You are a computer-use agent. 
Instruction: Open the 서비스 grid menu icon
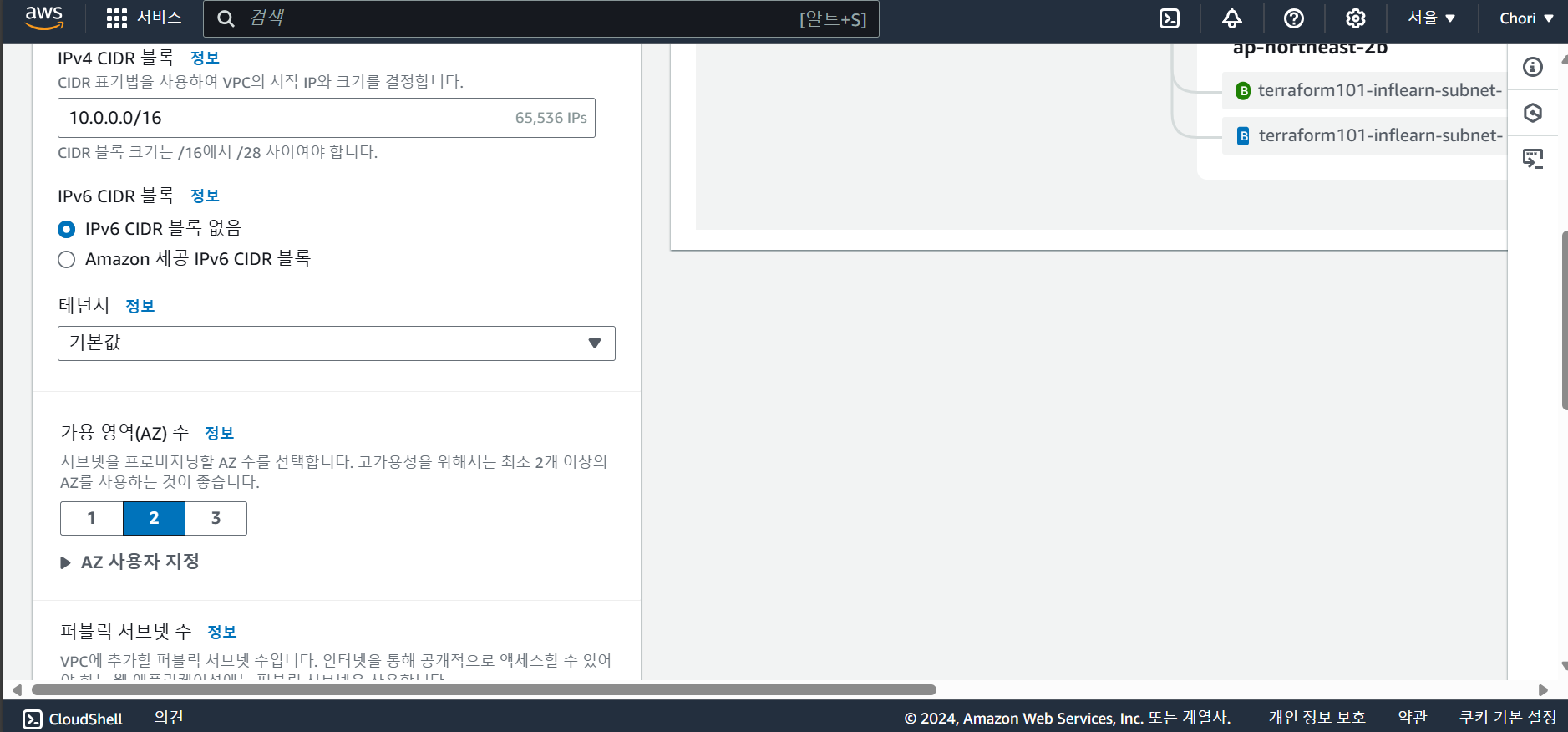117,18
